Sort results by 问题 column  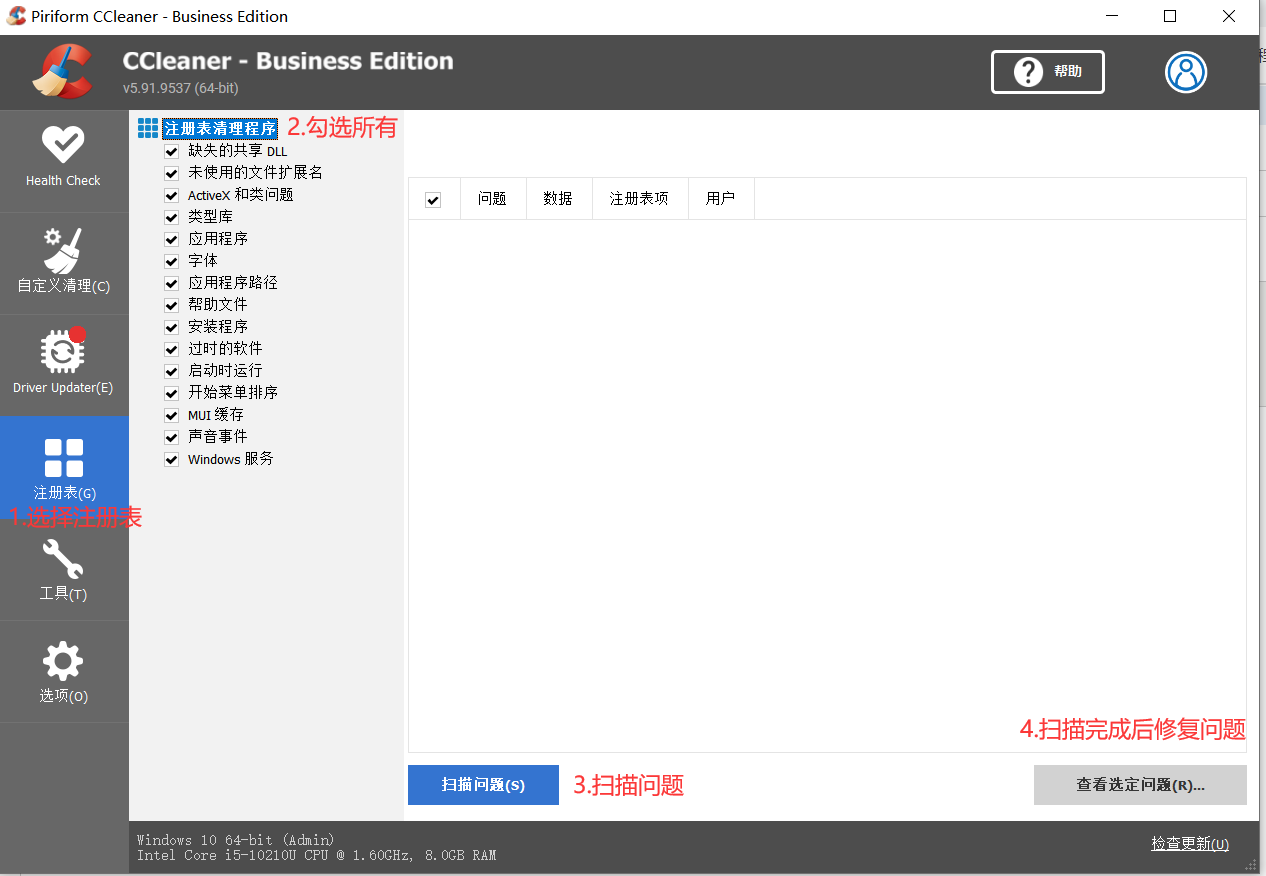492,198
